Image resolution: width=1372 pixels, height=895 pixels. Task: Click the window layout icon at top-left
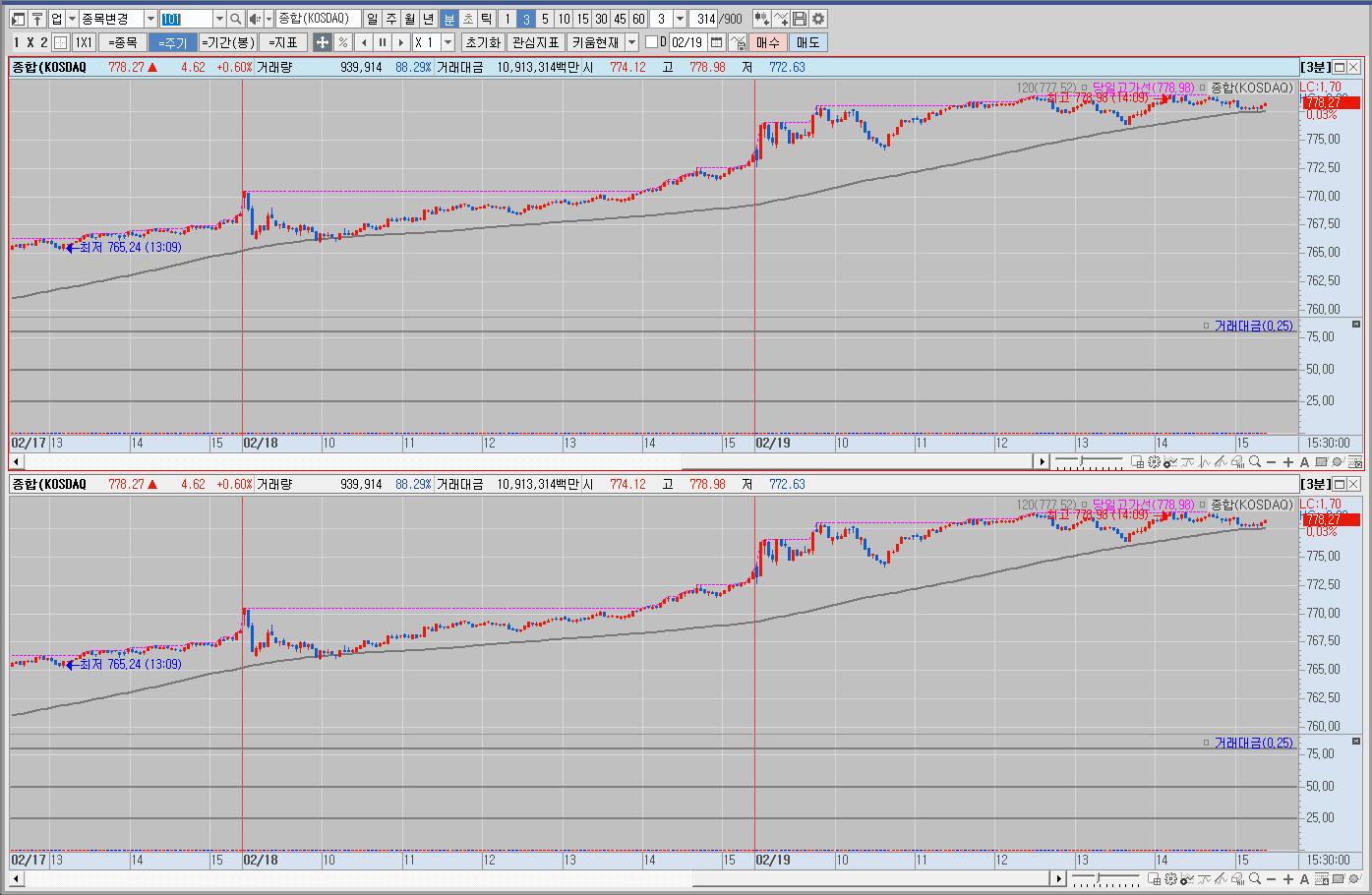tap(19, 19)
